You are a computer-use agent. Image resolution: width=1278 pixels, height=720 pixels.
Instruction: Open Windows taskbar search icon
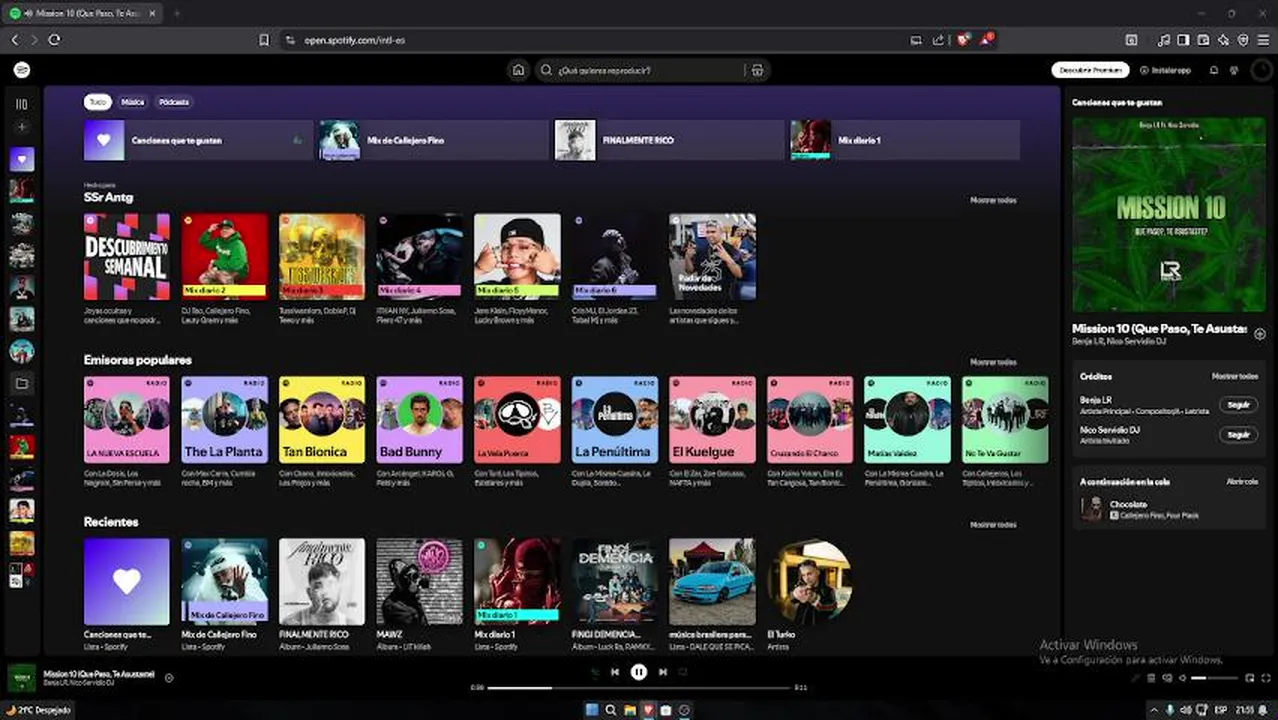point(611,710)
